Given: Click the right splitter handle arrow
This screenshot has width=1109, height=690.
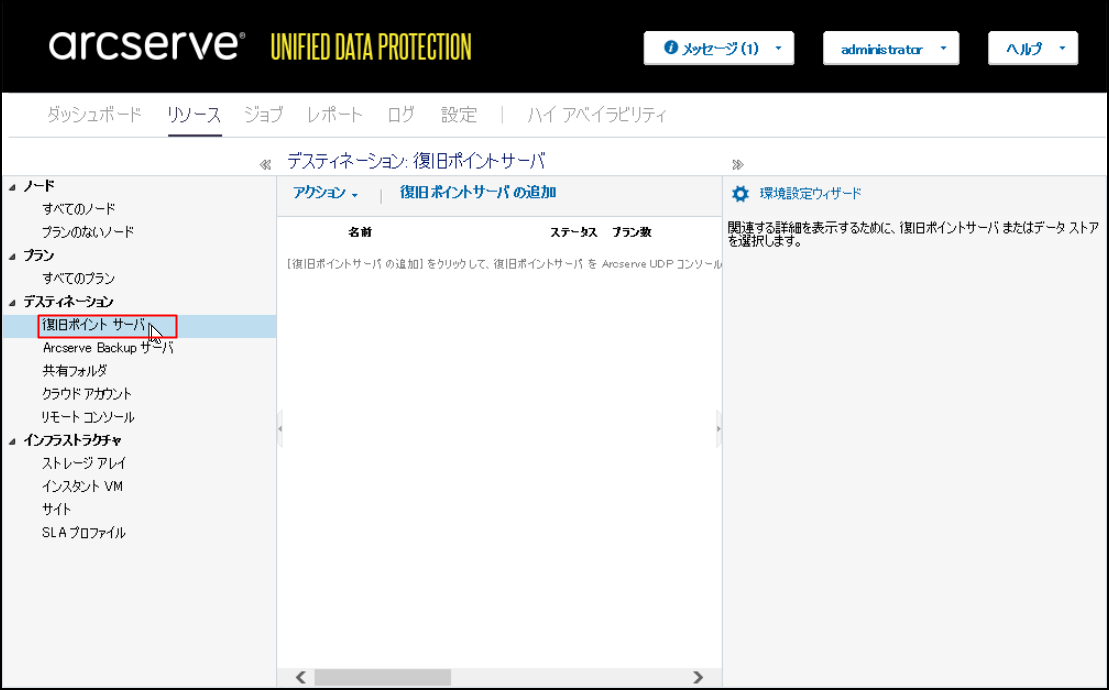Looking at the screenshot, I should [x=718, y=428].
